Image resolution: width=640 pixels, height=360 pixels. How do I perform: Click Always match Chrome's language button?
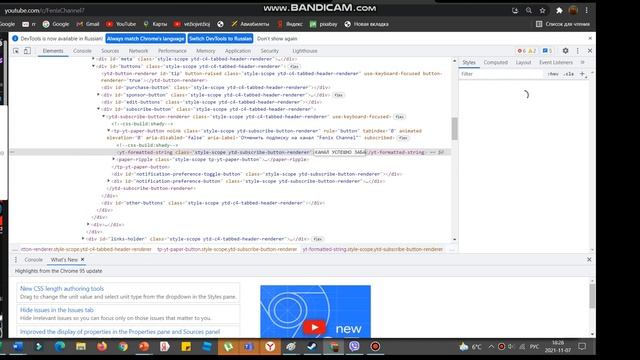coord(145,38)
